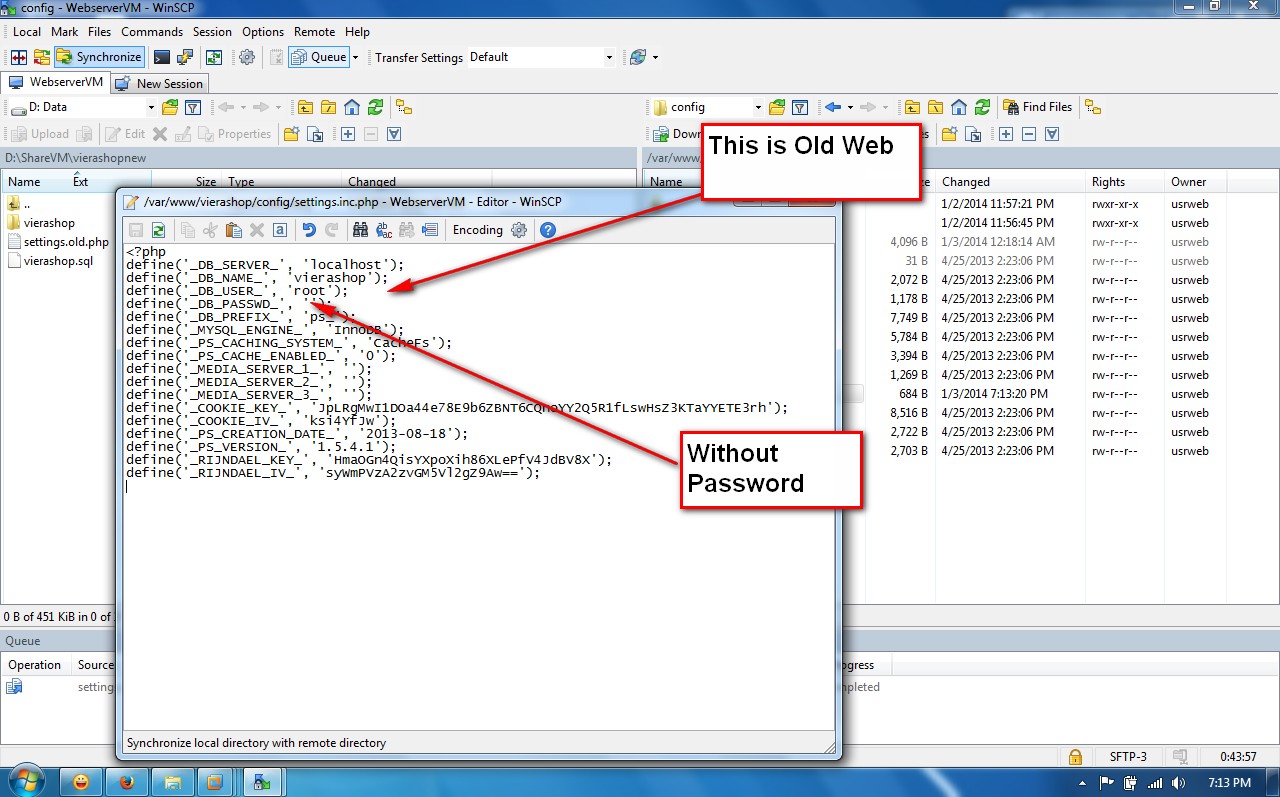Show the remote directory tree icon
Screen dimensions: 1280x797
(1093, 107)
